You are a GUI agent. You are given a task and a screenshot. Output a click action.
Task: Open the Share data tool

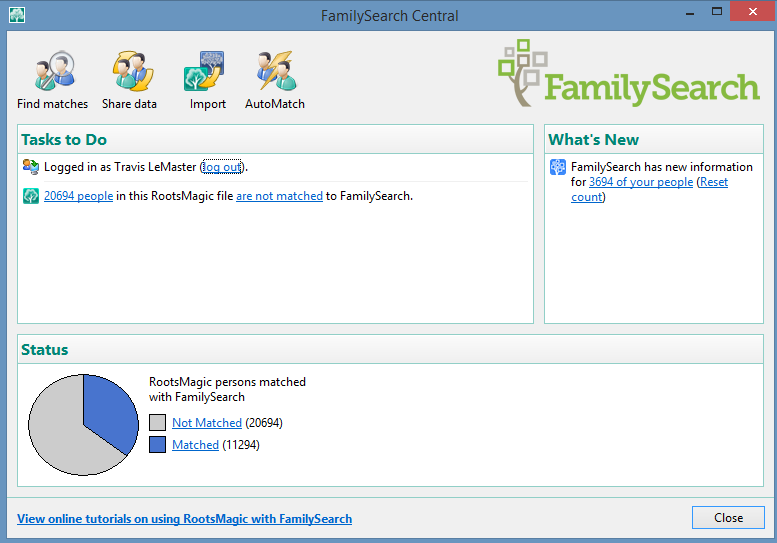point(130,80)
